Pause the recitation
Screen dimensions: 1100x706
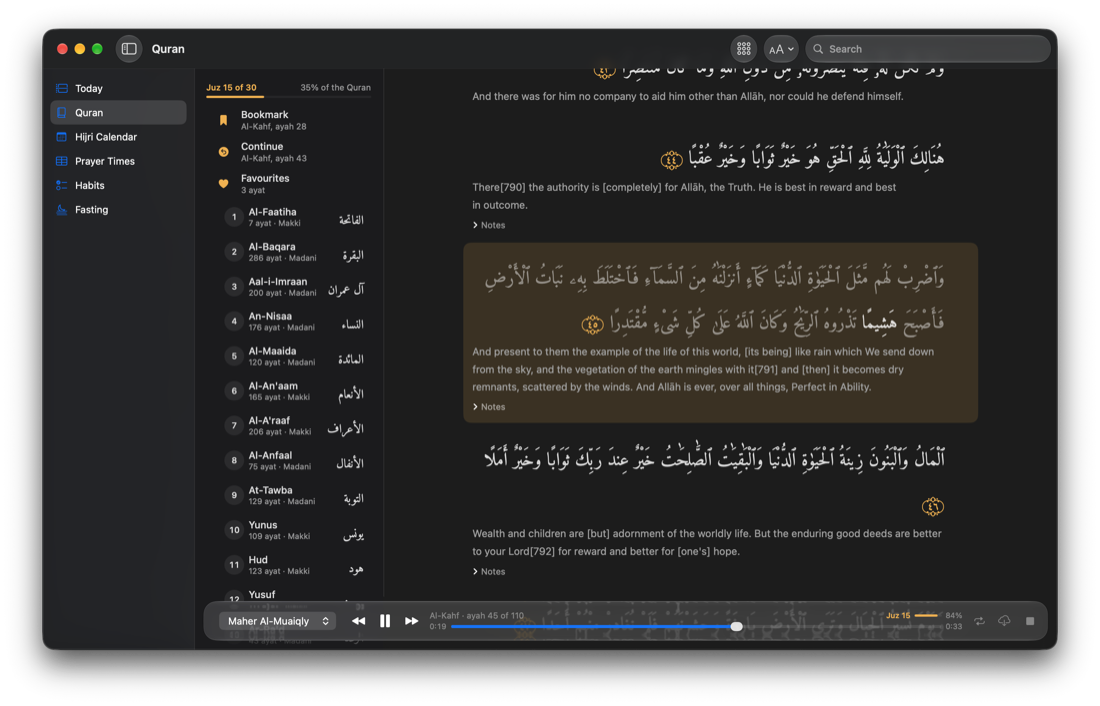[385, 622]
